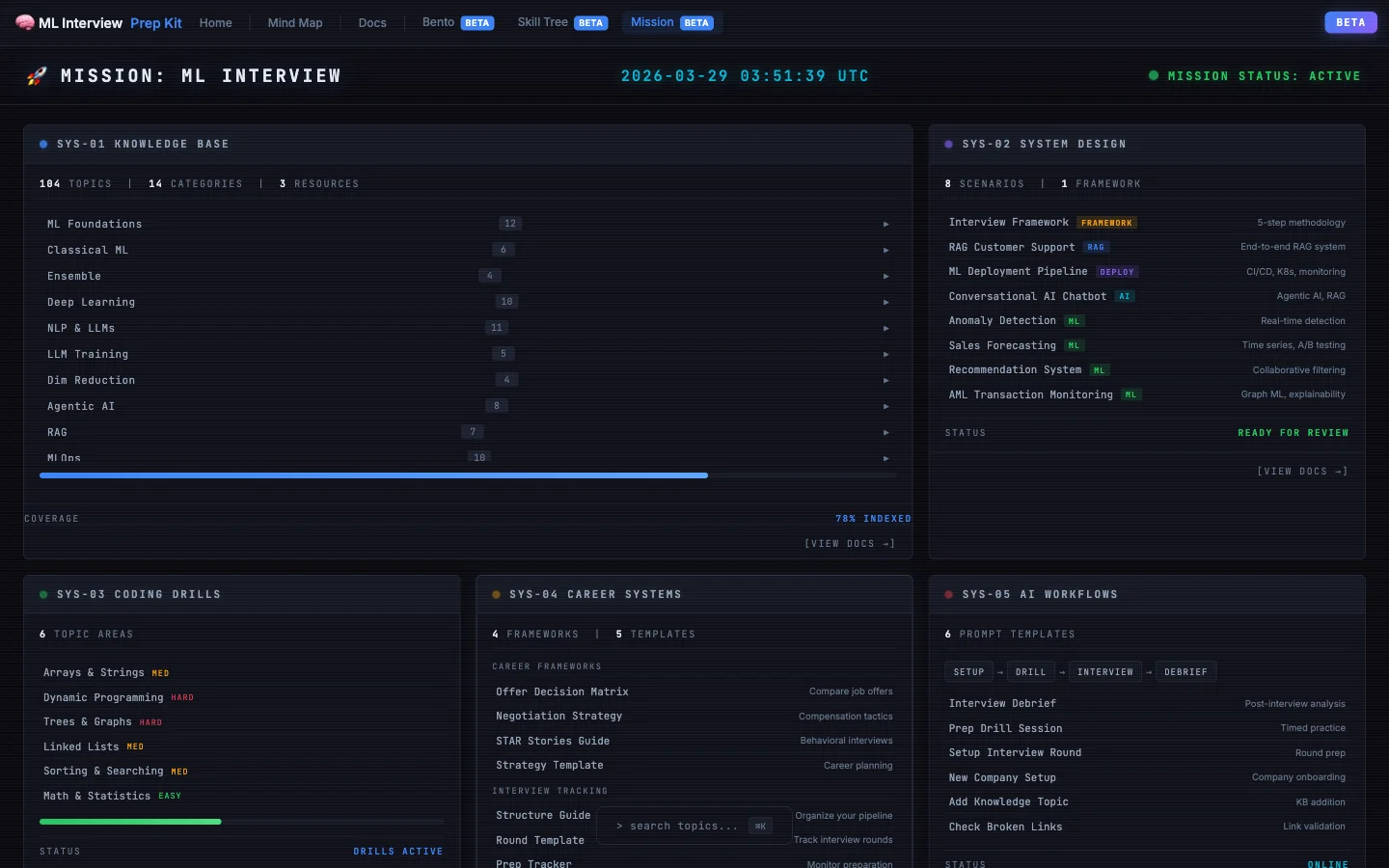Click the FRAMEWORK tag badge

pos(1106,223)
